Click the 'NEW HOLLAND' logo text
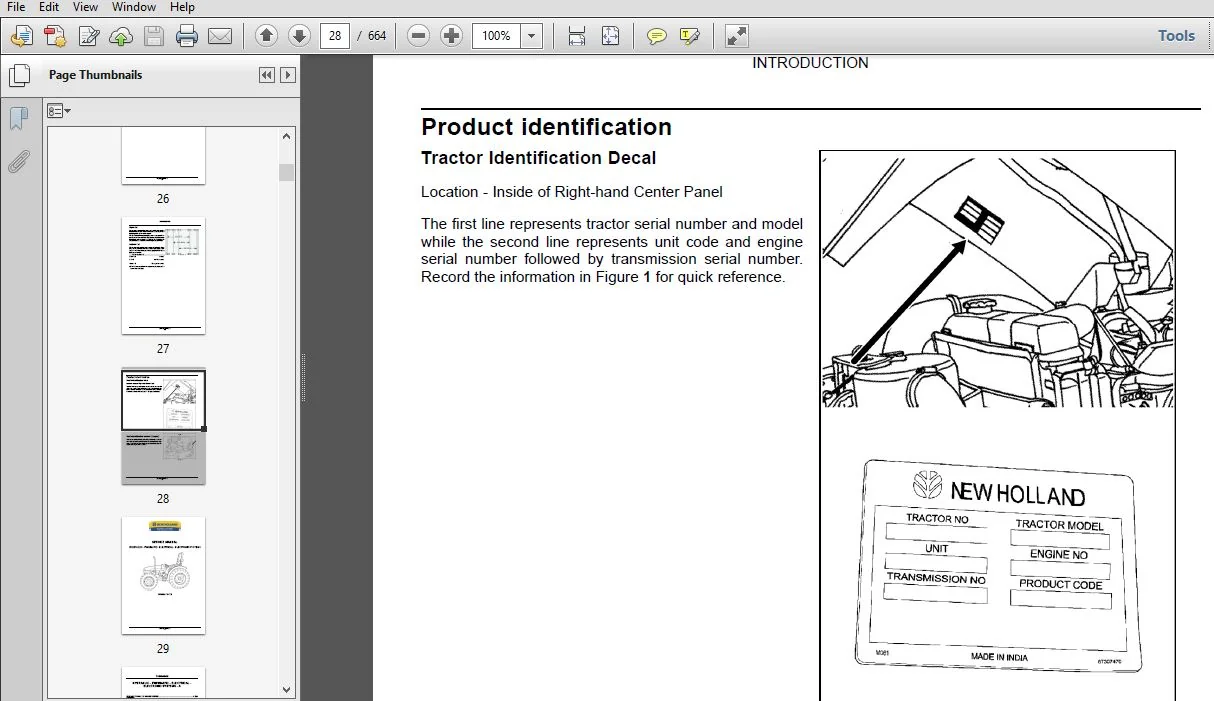The image size is (1214, 701). click(x=1017, y=492)
